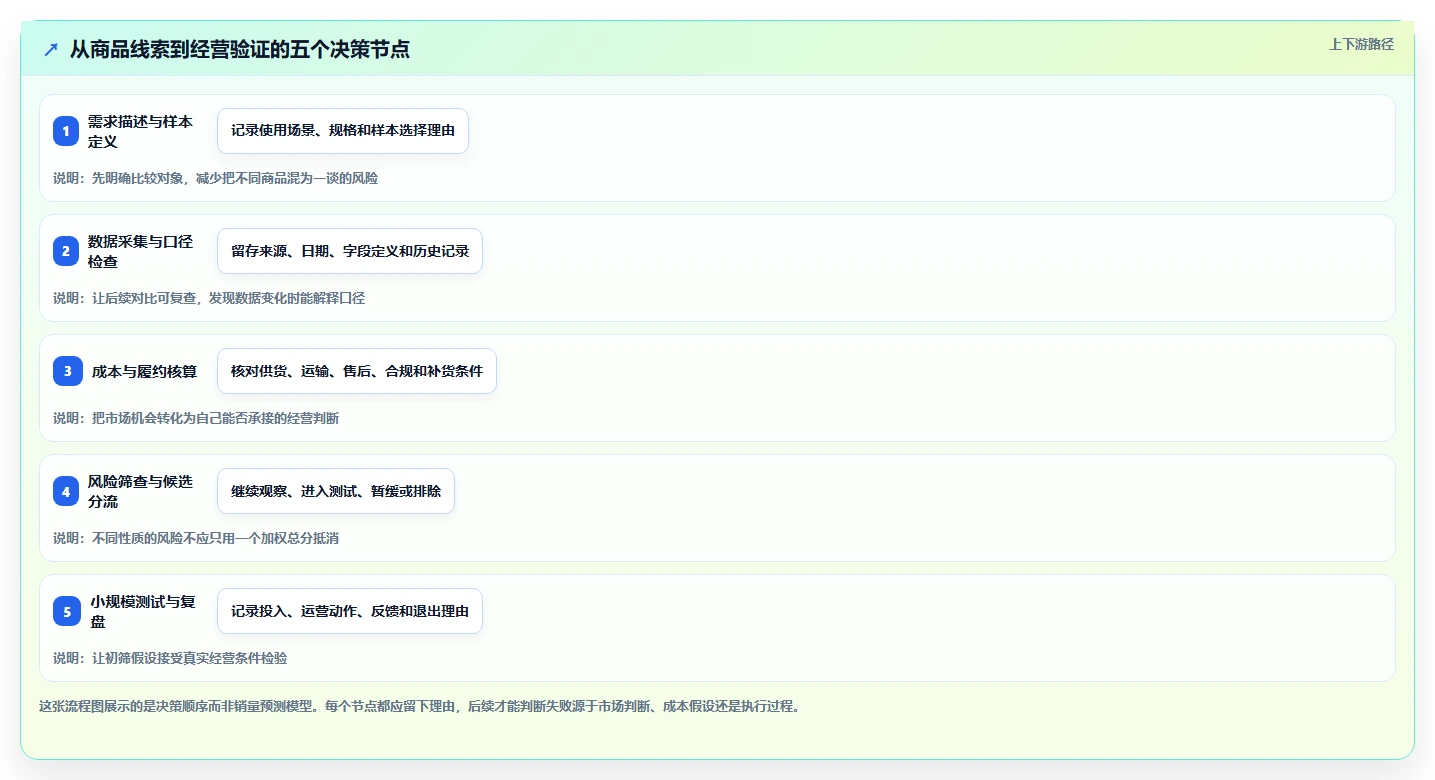Click the 成本与履约核算 step heading
The height and width of the screenshot is (780, 1435).
pyautogui.click(x=144, y=371)
